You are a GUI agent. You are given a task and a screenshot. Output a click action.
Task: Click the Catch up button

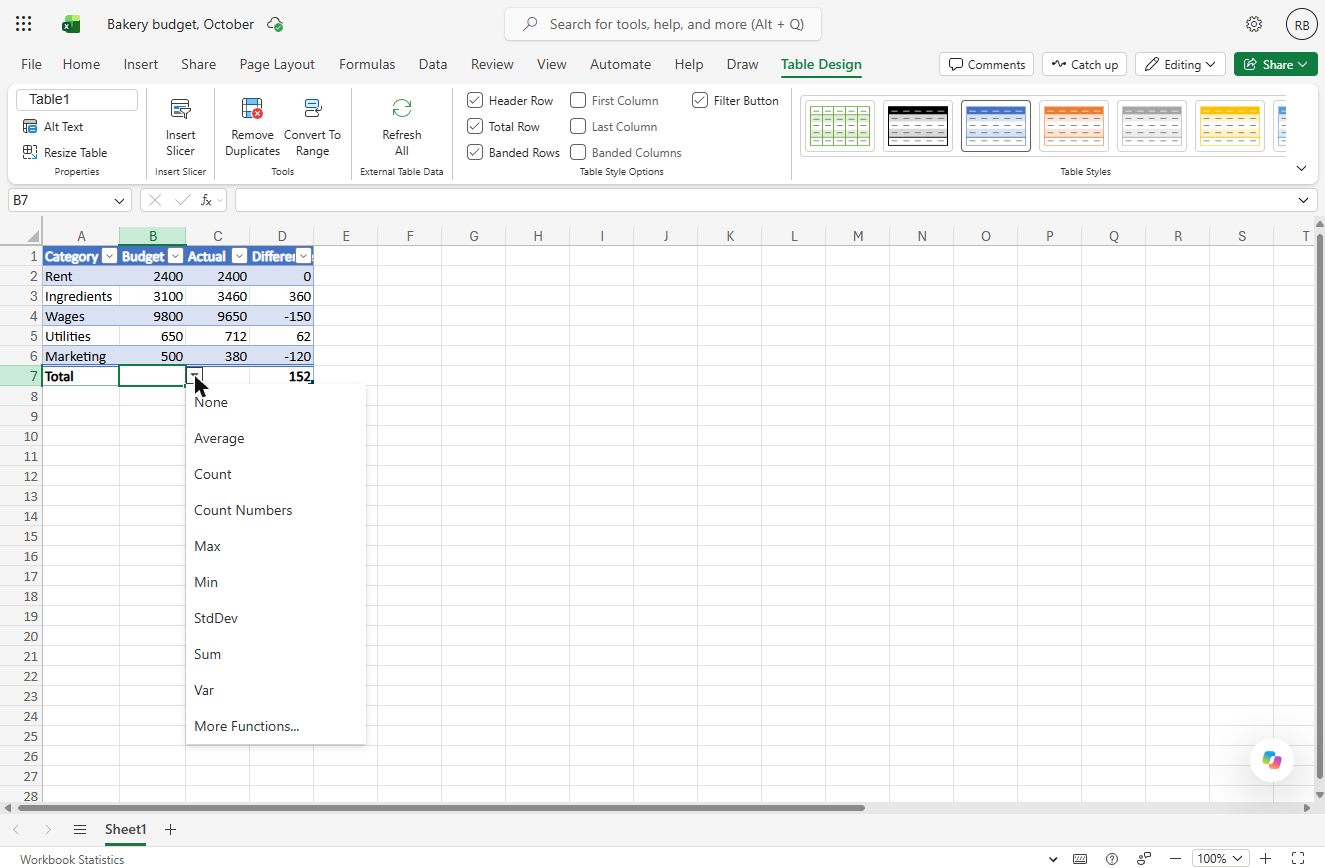click(x=1084, y=64)
